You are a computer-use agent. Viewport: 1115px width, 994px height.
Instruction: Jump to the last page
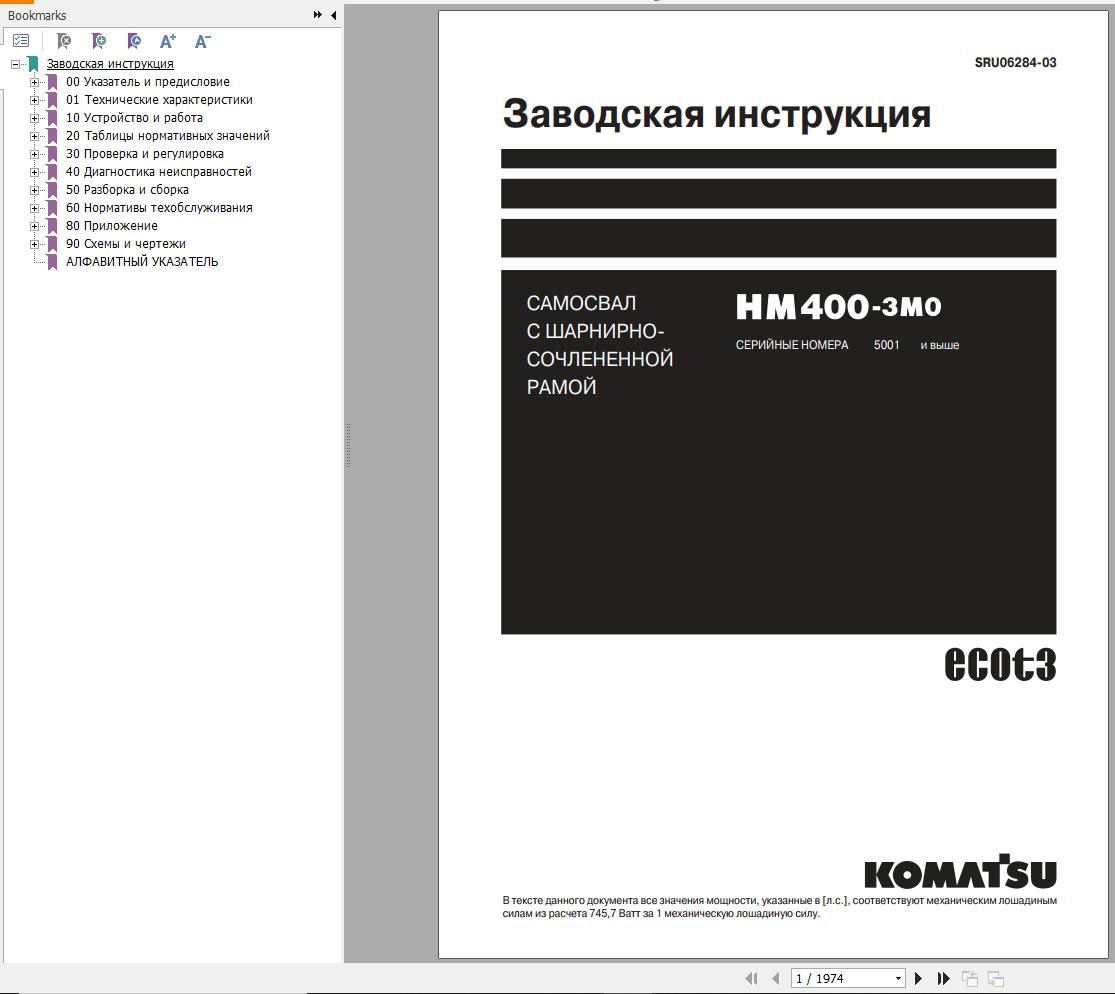(944, 978)
